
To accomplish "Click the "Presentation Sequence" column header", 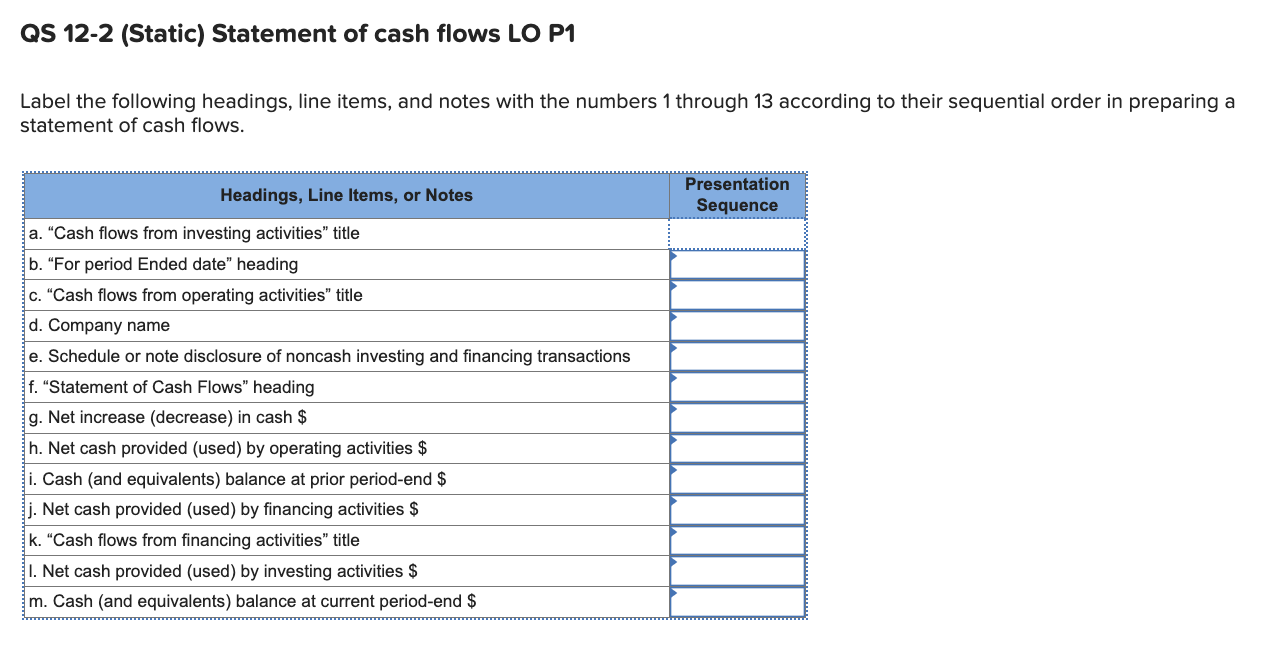I will click(737, 195).
